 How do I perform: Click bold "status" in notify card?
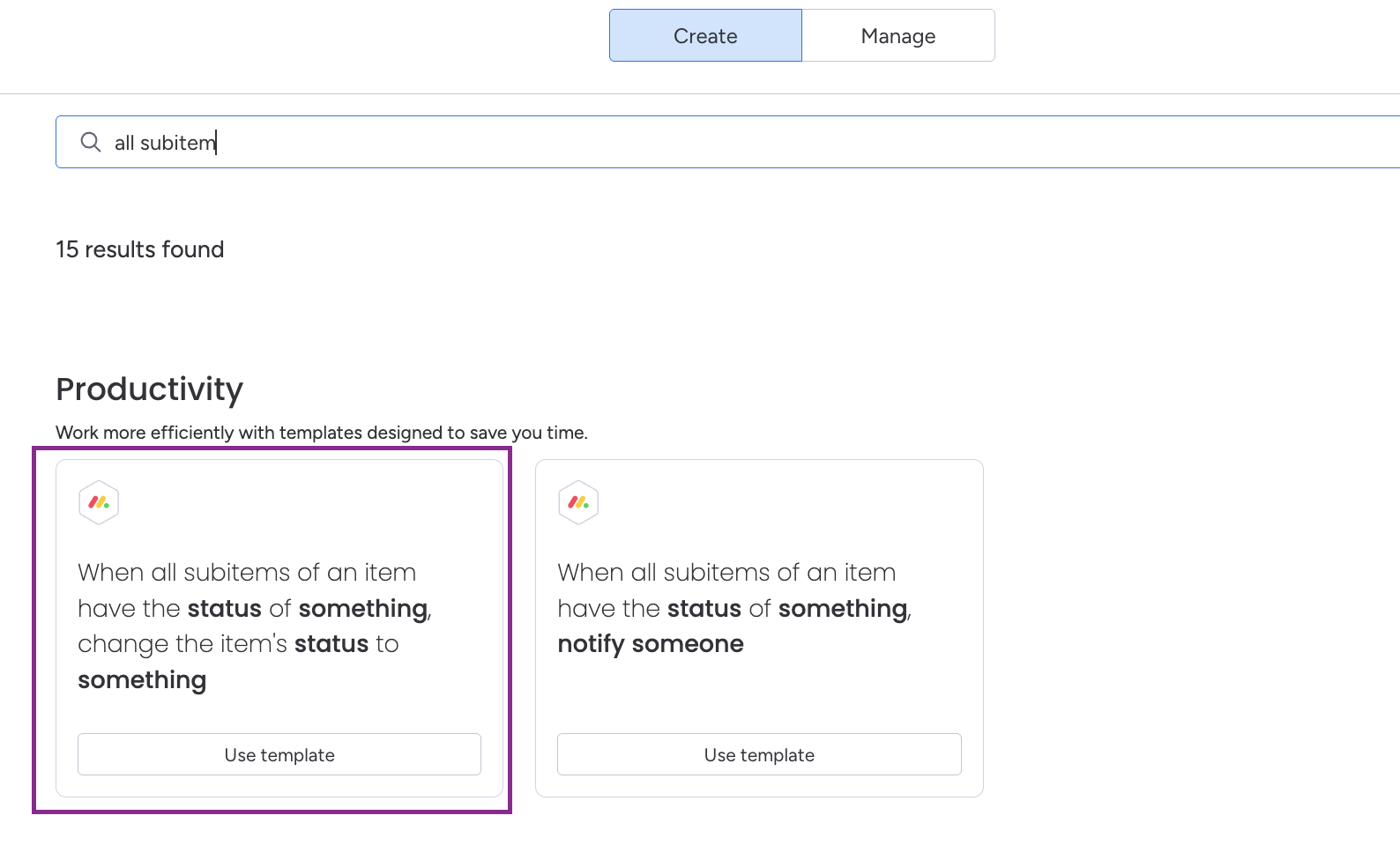pyautogui.click(x=704, y=609)
